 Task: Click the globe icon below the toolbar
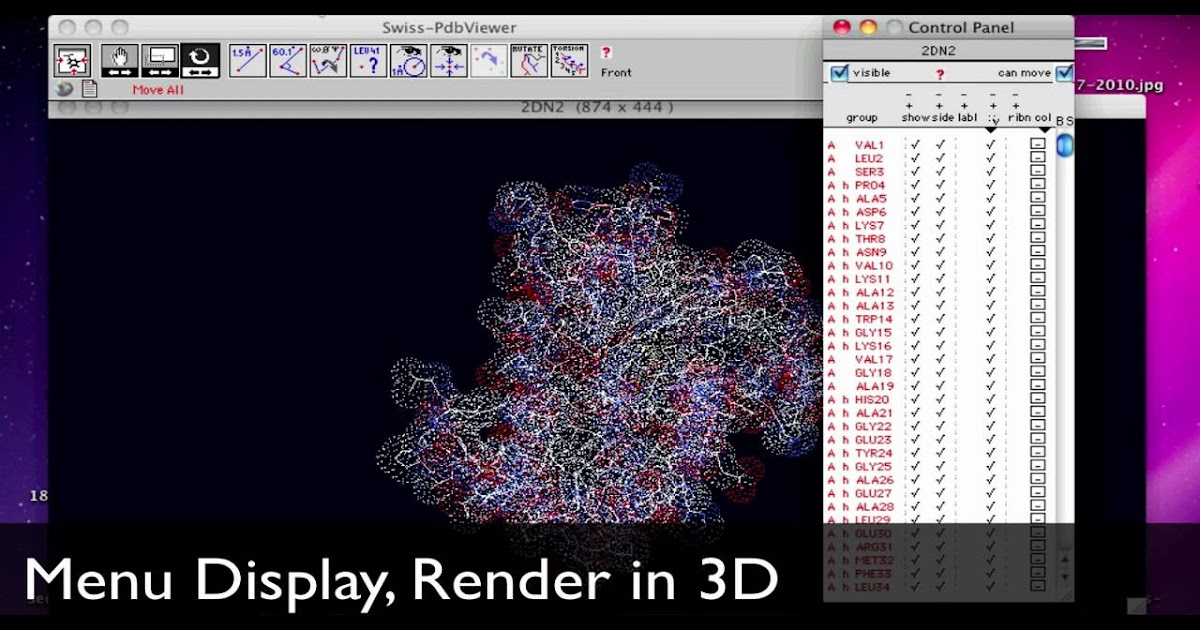(x=66, y=88)
